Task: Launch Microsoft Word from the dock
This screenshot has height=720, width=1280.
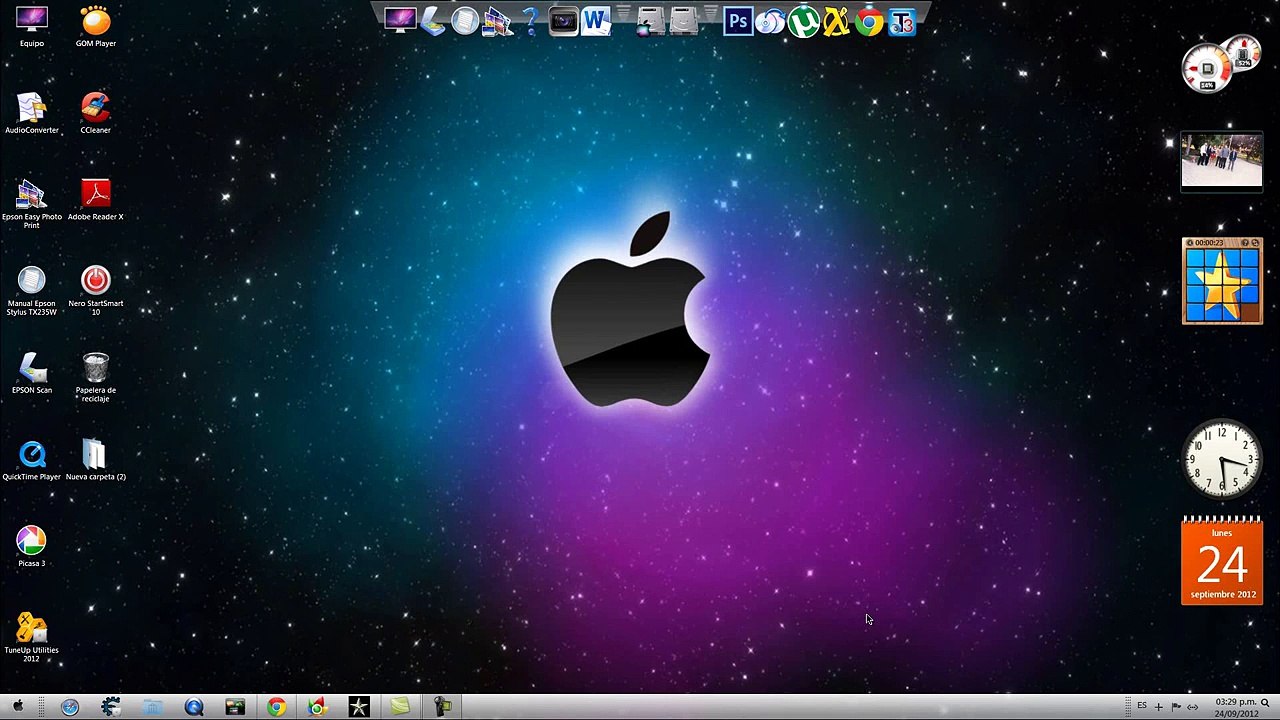Action: pyautogui.click(x=595, y=20)
